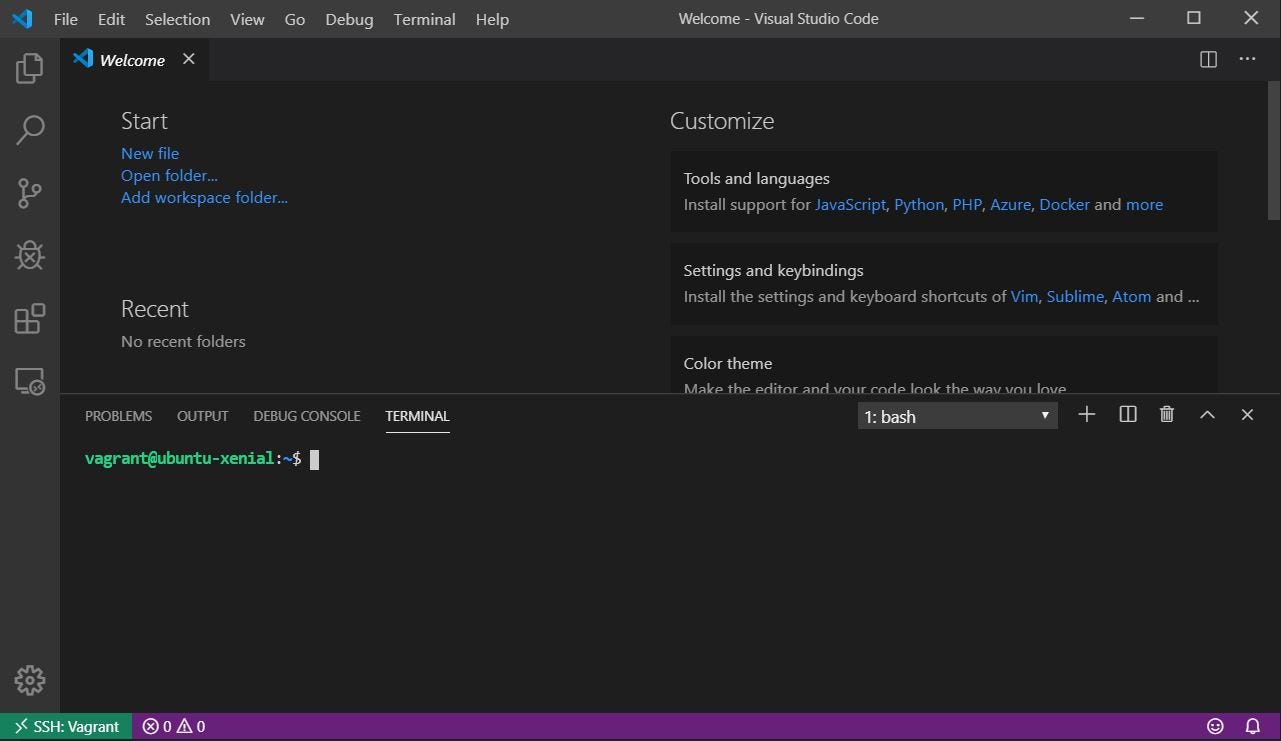Screen dimensions: 1281x741
Task: Split the terminal pane
Action: (x=1126, y=414)
